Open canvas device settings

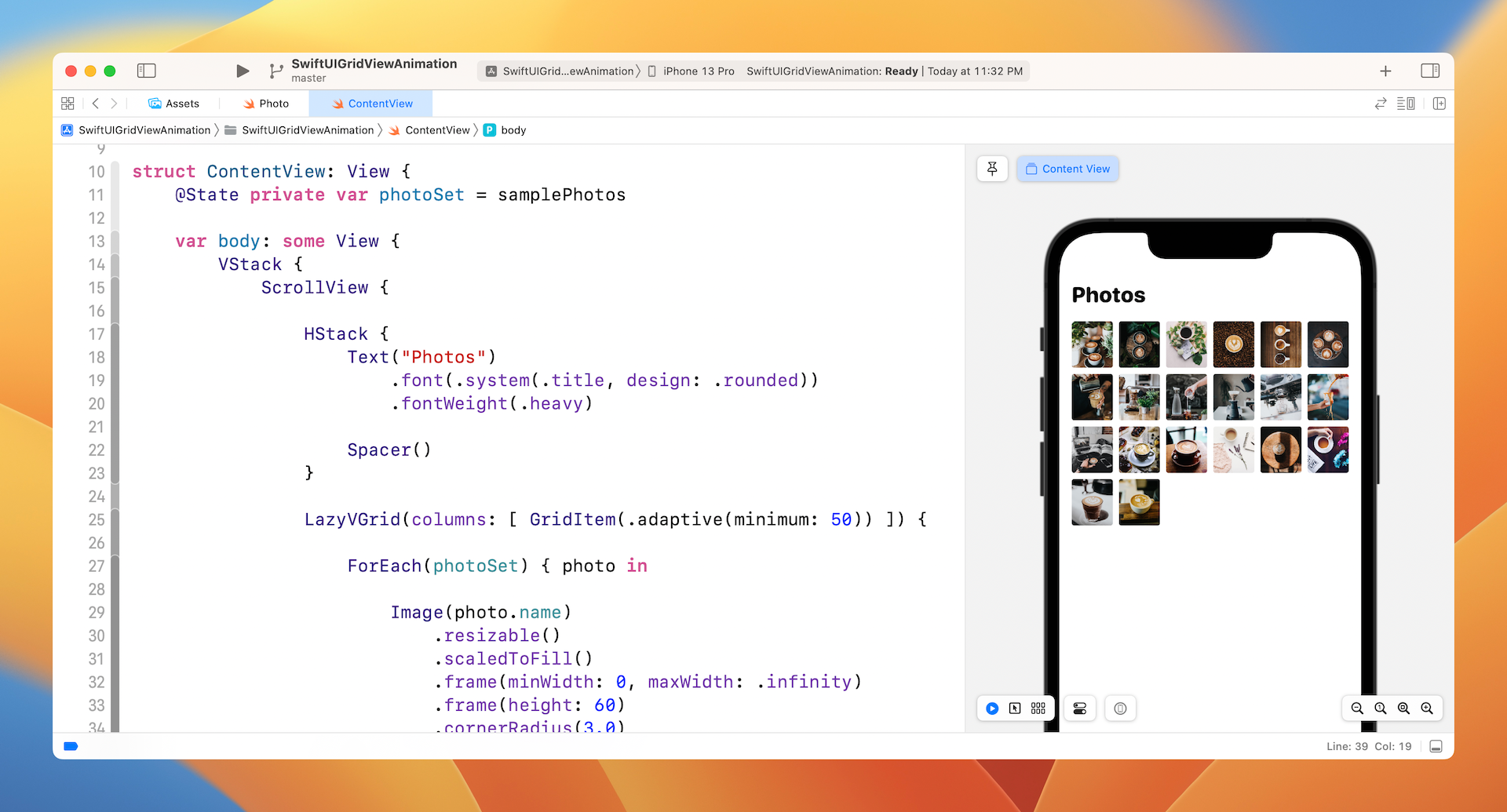click(x=1080, y=708)
